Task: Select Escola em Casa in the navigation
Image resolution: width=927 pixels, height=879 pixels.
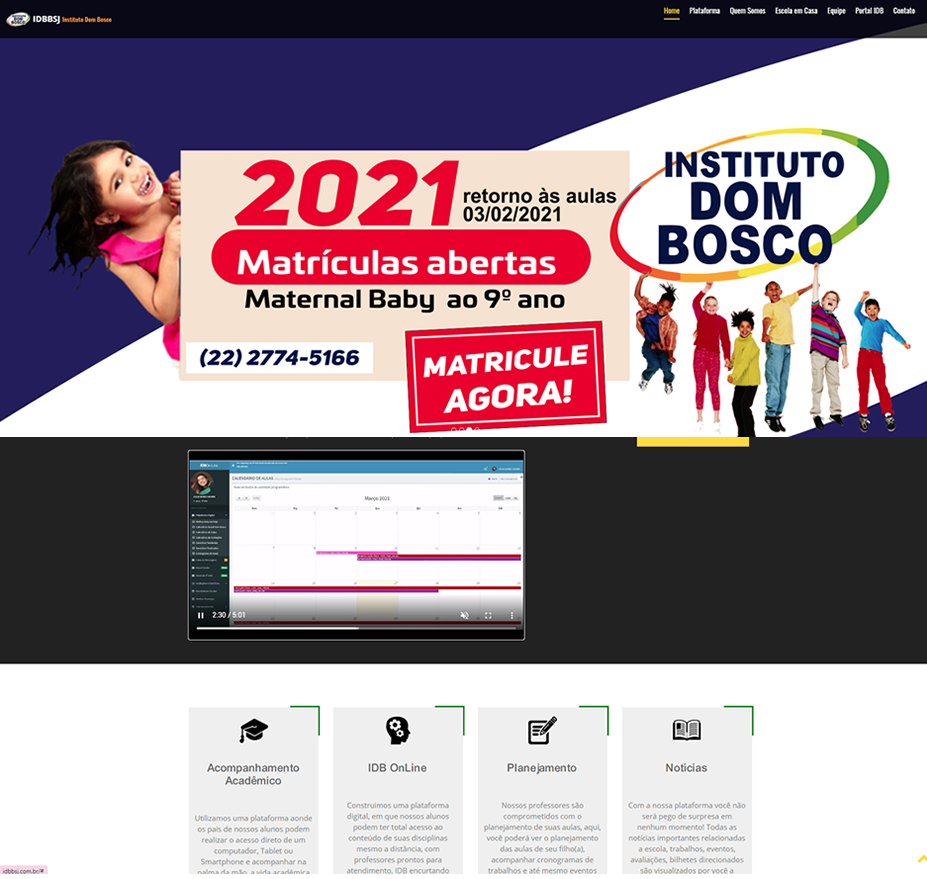Action: click(x=796, y=11)
